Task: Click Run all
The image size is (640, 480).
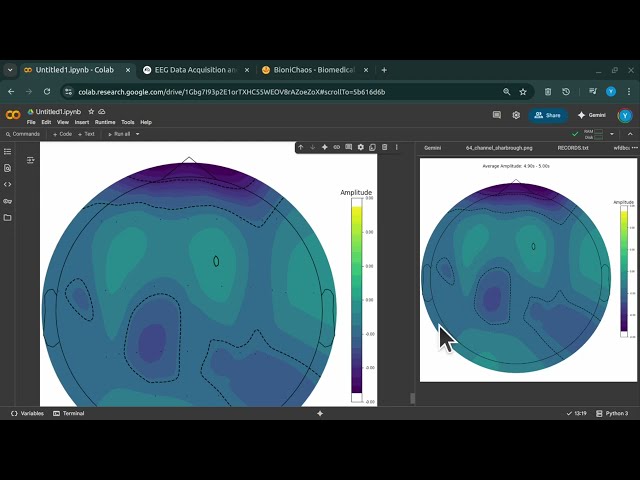Action: point(119,134)
